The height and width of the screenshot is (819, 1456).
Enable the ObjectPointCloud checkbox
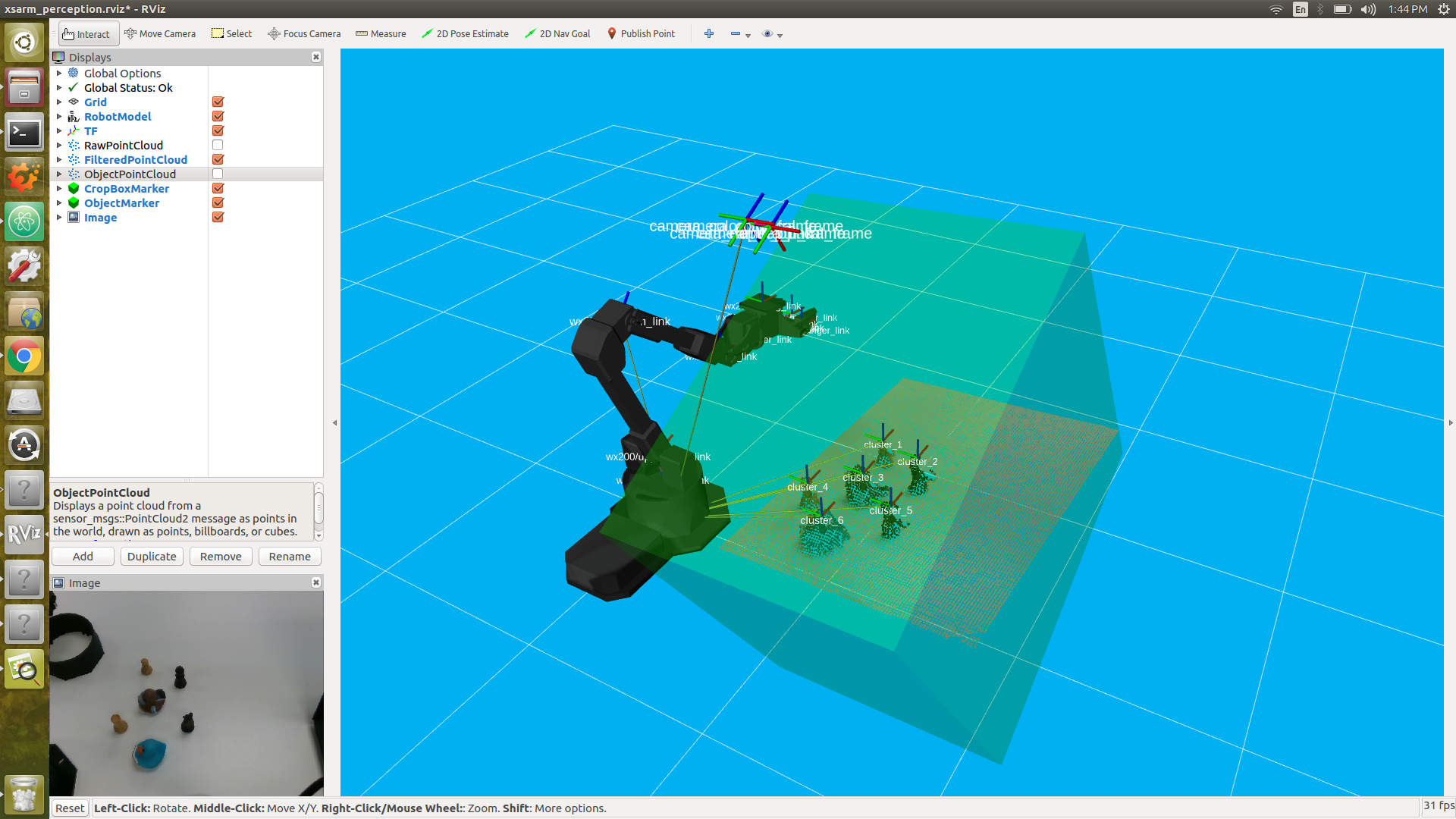tap(218, 174)
